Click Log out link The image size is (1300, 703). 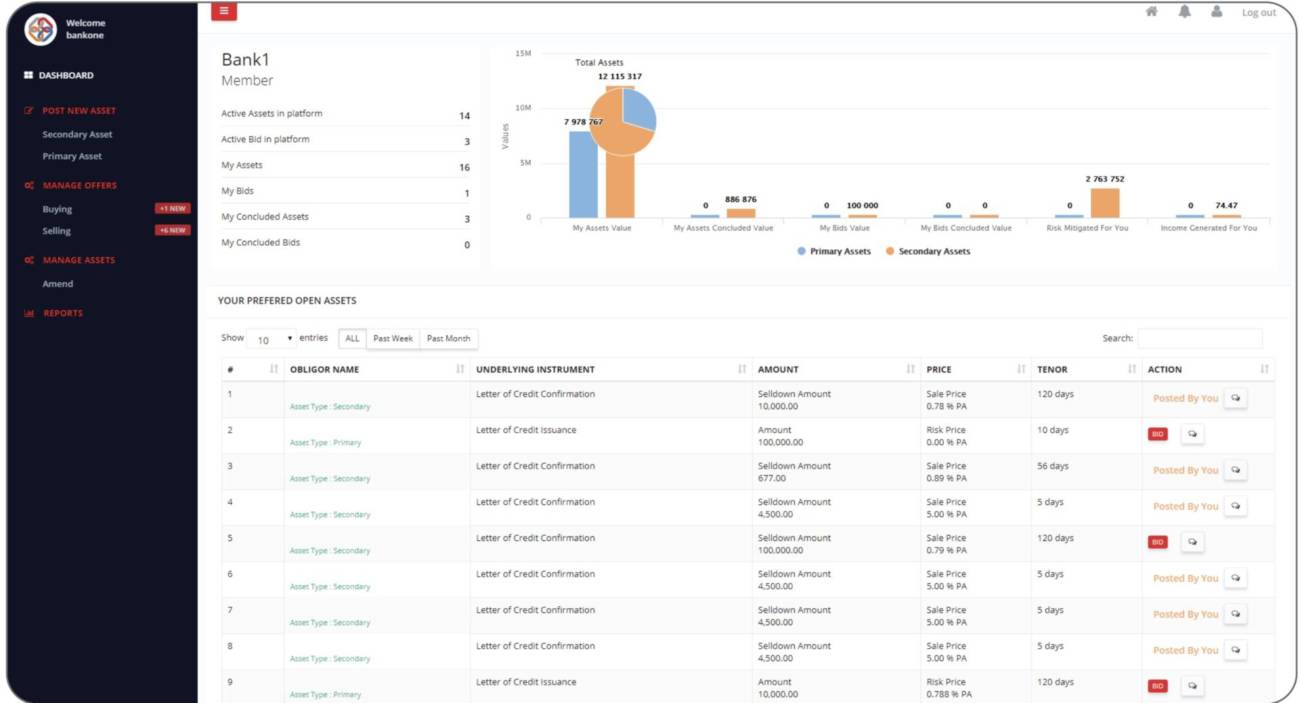1259,13
